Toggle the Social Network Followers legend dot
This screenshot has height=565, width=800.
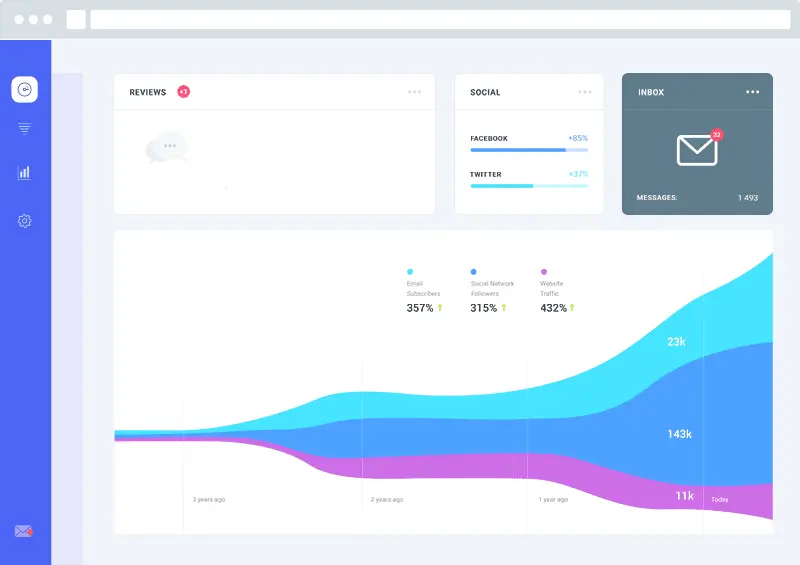tap(473, 272)
